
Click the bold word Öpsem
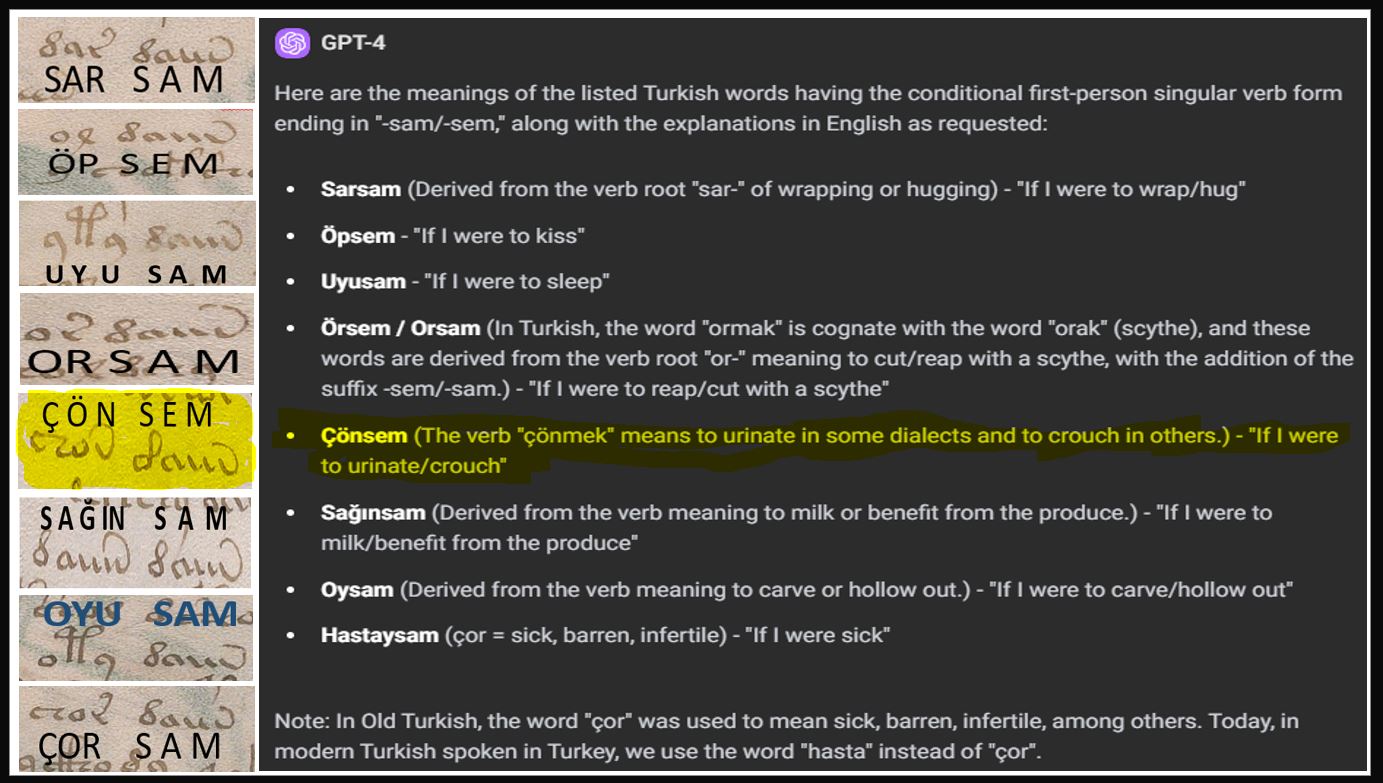coord(358,236)
